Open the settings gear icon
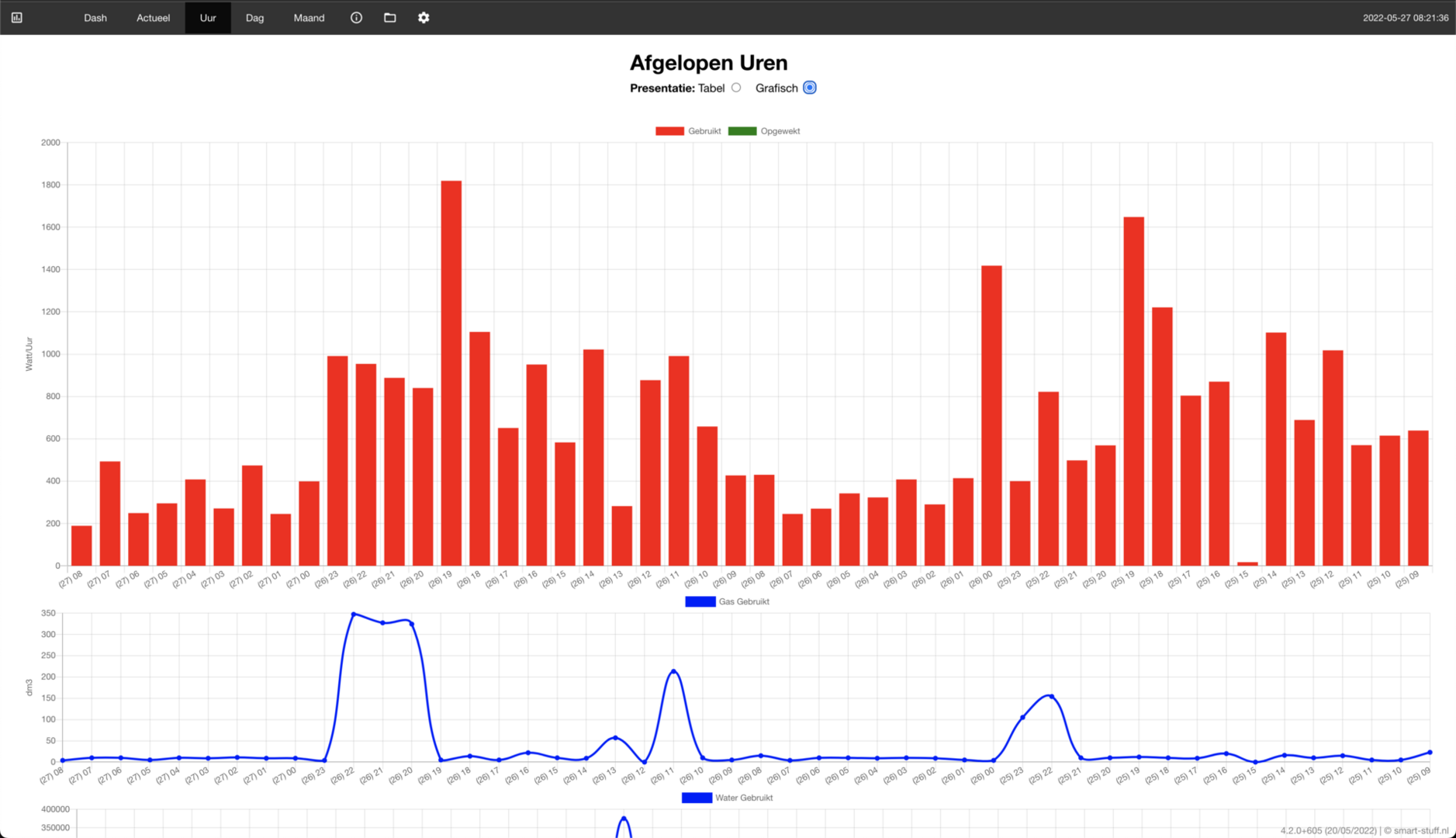Screen dimensions: 1456x838 point(424,17)
